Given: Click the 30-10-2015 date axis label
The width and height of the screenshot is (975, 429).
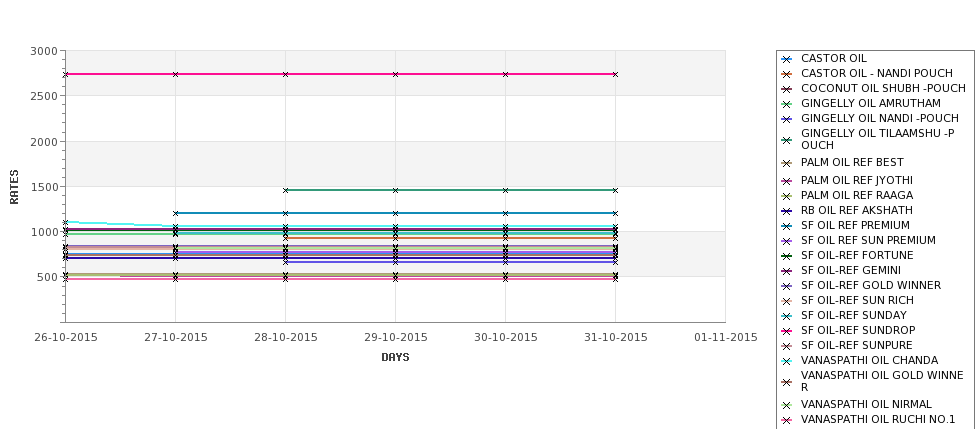Looking at the screenshot, I should (x=506, y=338).
